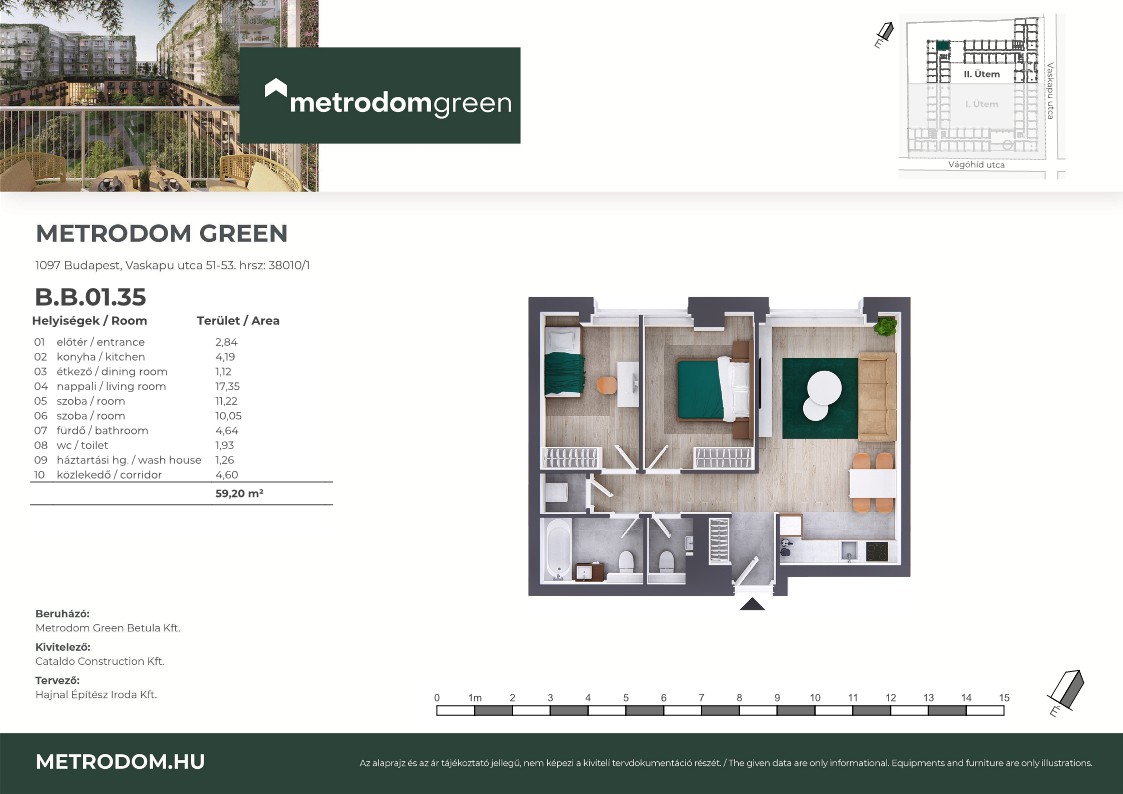Click the metrodomgreen logo banner
The height and width of the screenshot is (794, 1123).
[379, 96]
